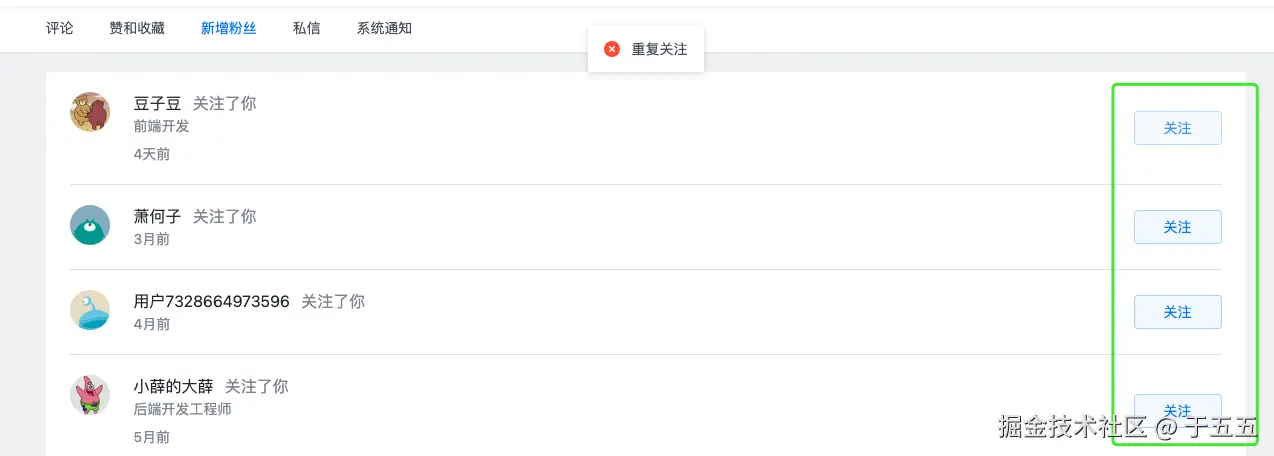Click avatar of 用户7328664973596
Screen dimensions: 1274x456
[90, 310]
